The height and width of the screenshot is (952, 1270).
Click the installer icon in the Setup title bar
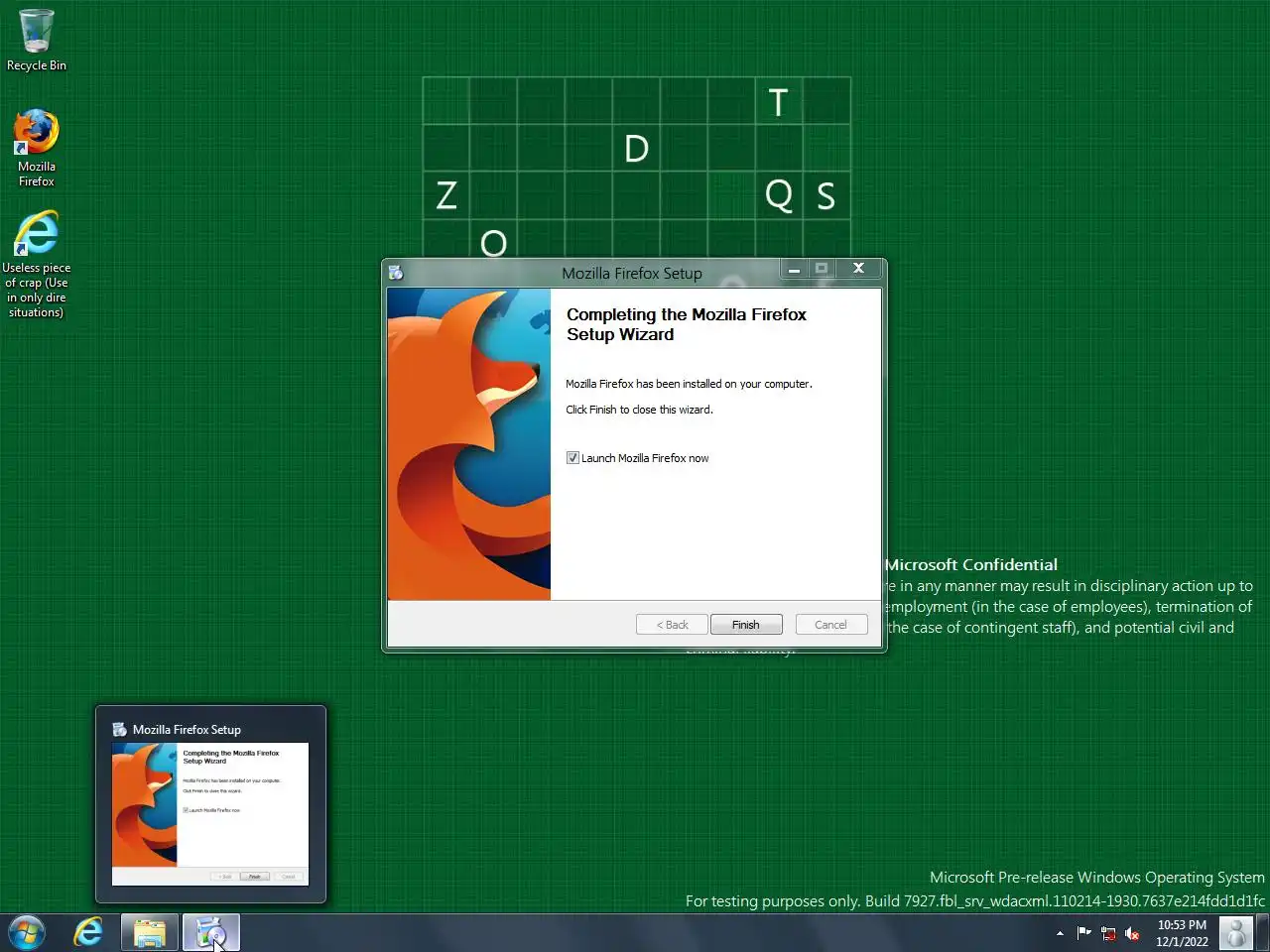(396, 273)
